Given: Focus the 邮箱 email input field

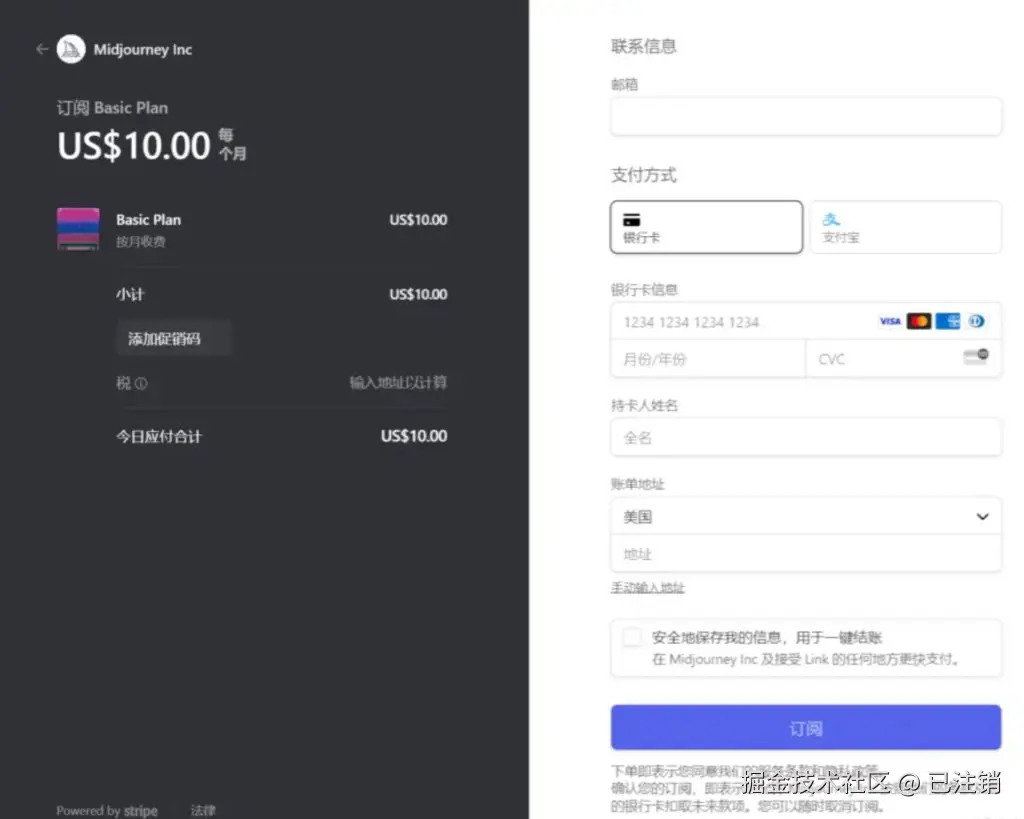Looking at the screenshot, I should point(806,117).
